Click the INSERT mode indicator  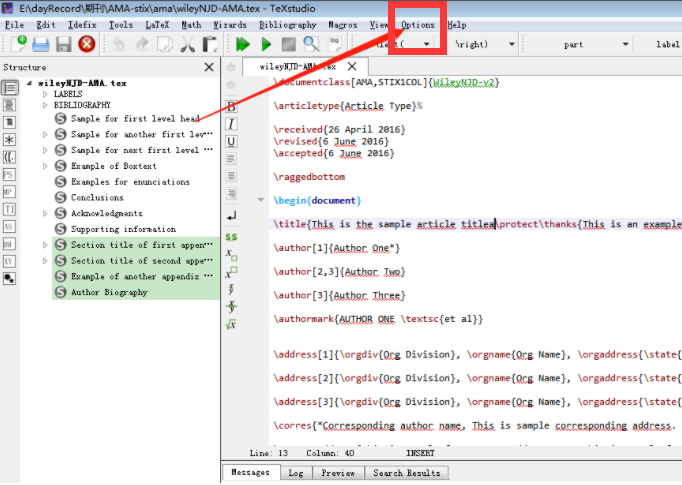point(420,453)
